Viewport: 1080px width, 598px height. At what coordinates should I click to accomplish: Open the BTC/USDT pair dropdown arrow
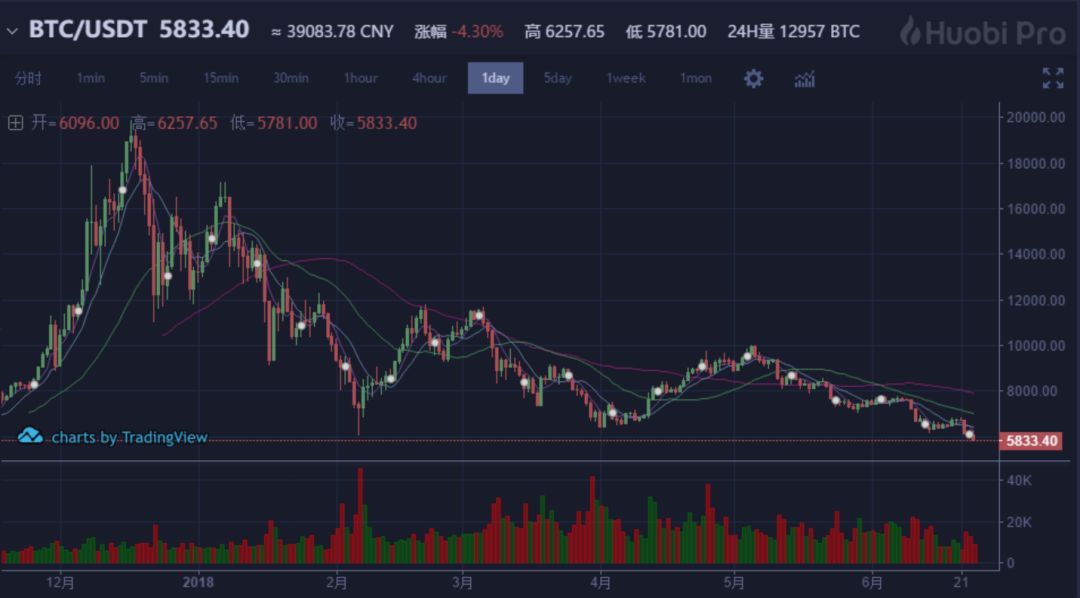pyautogui.click(x=12, y=31)
